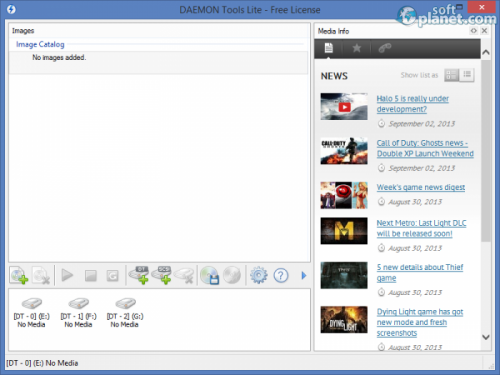500x375 pixels.
Task: Open Help with the question mark icon
Action: pyautogui.click(x=281, y=276)
